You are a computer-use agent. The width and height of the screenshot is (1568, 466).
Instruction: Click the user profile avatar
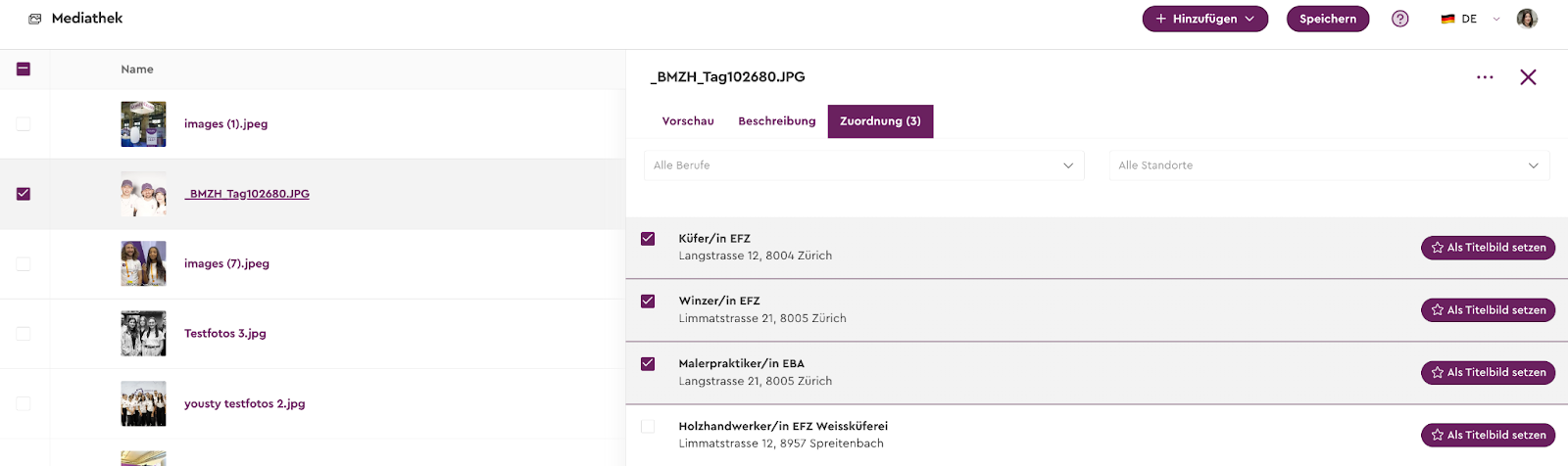(1527, 19)
